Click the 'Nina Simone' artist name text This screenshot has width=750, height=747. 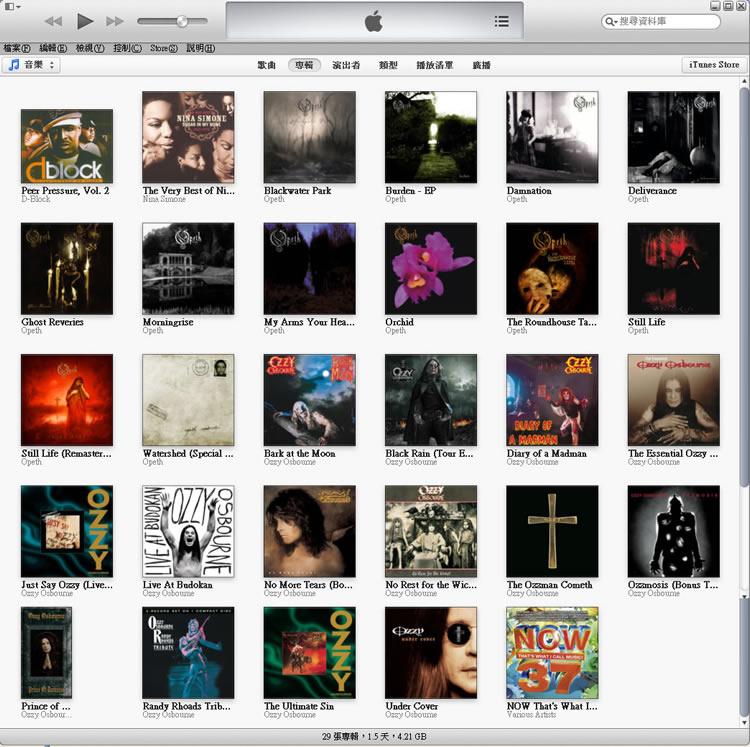click(x=164, y=199)
